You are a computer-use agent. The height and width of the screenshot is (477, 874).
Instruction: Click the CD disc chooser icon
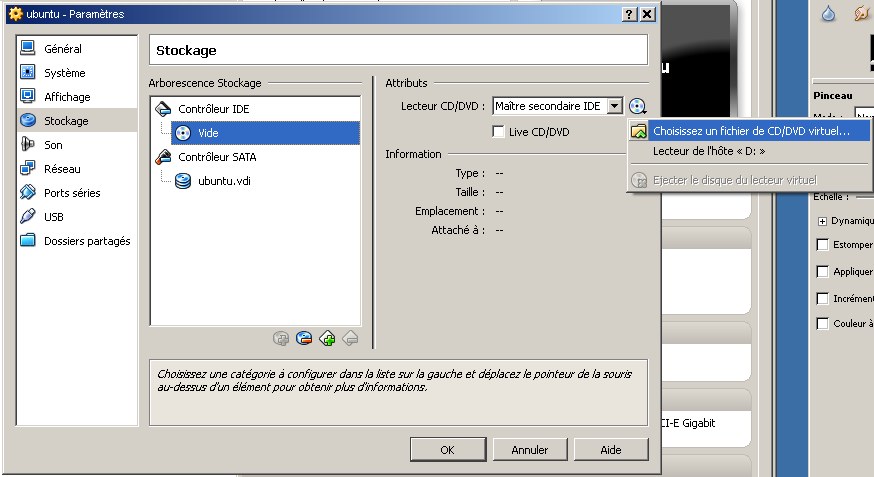pos(637,106)
